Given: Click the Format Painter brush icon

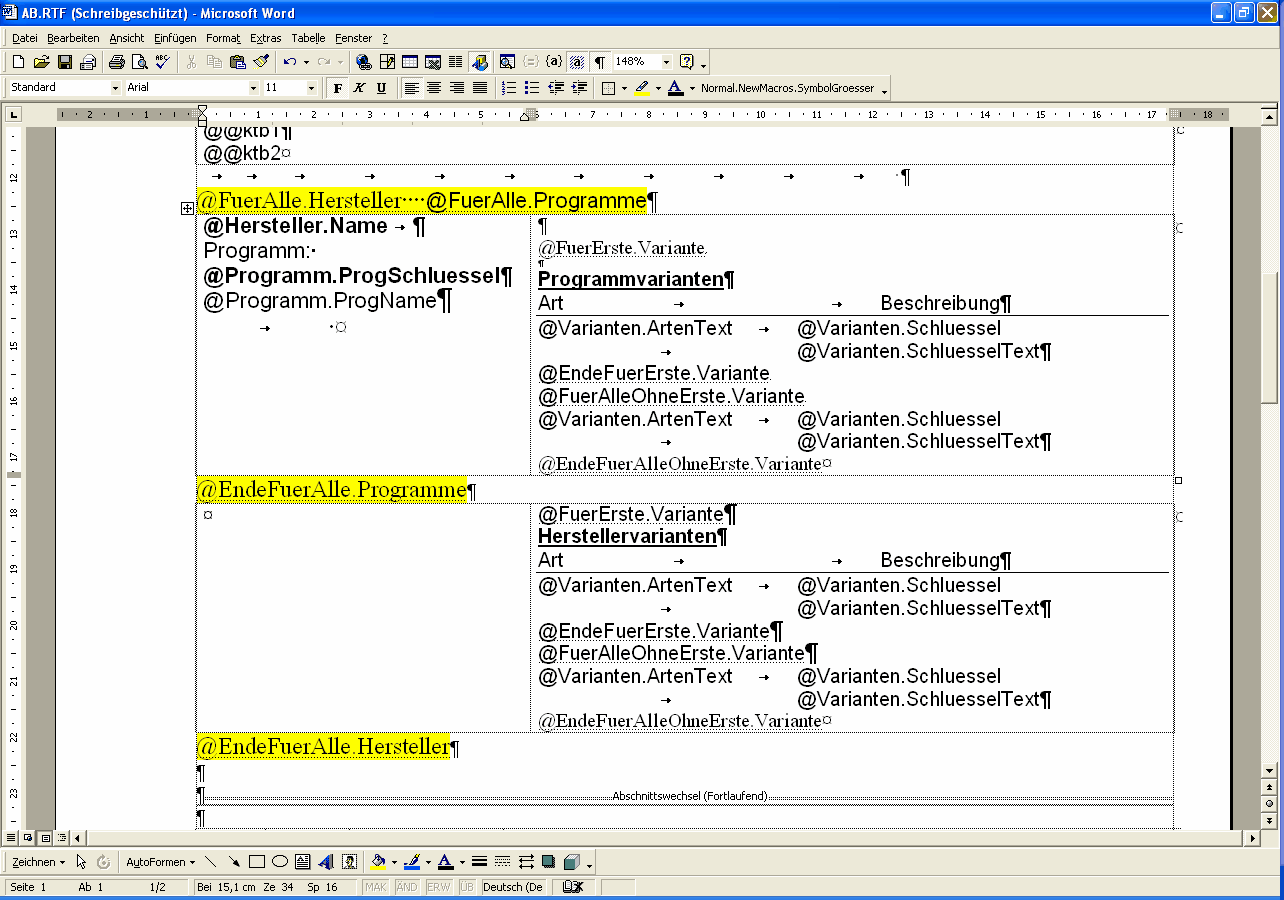Looking at the screenshot, I should click(261, 62).
